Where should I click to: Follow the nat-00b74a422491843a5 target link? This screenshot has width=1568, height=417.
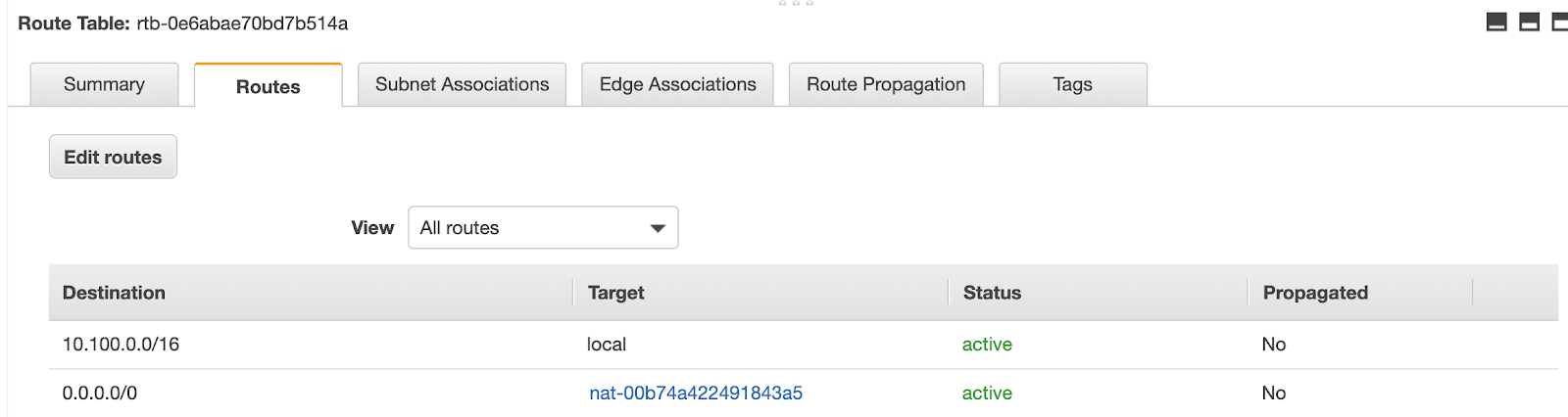(696, 394)
